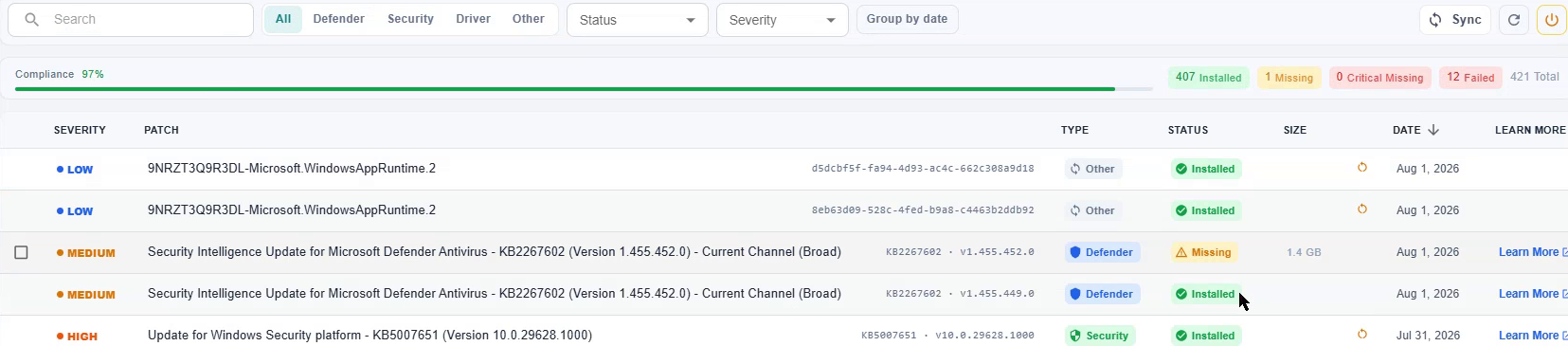Filter by 407 Installed badge
The image size is (1568, 346).
pos(1208,78)
